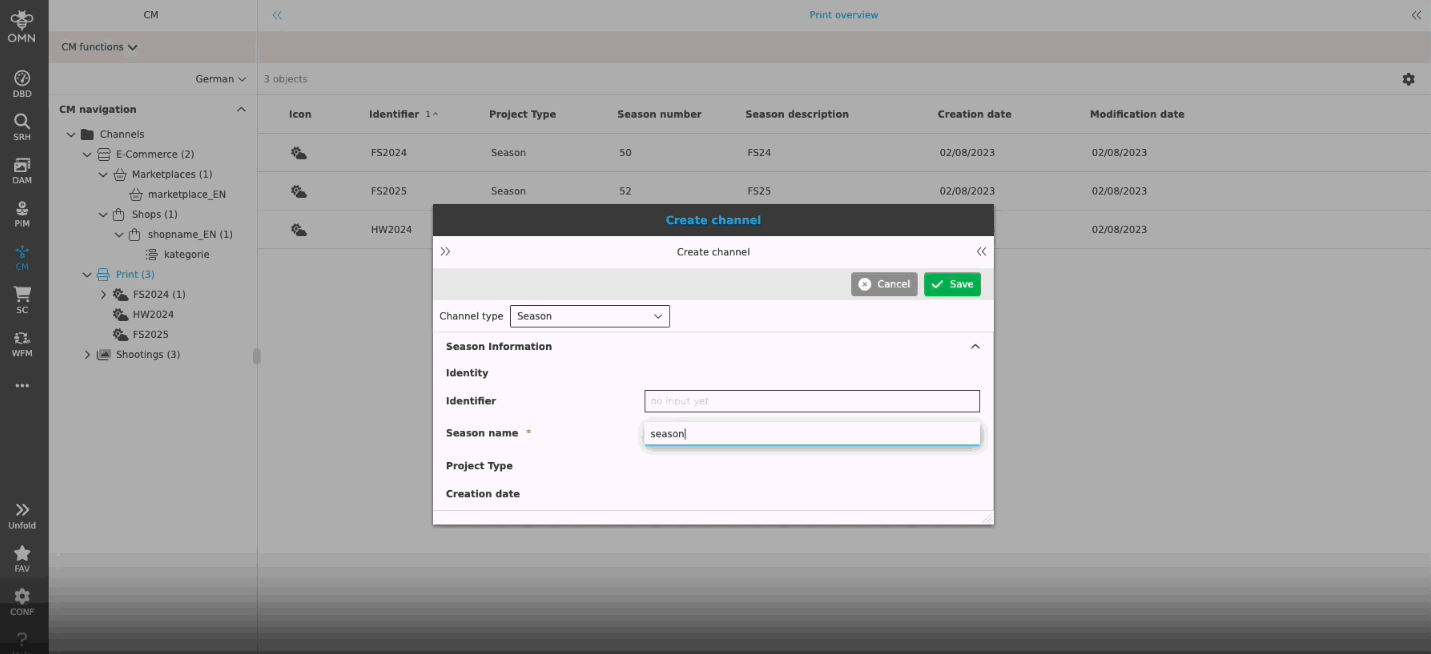
Task: Click the Identifier input field
Action: pos(811,401)
